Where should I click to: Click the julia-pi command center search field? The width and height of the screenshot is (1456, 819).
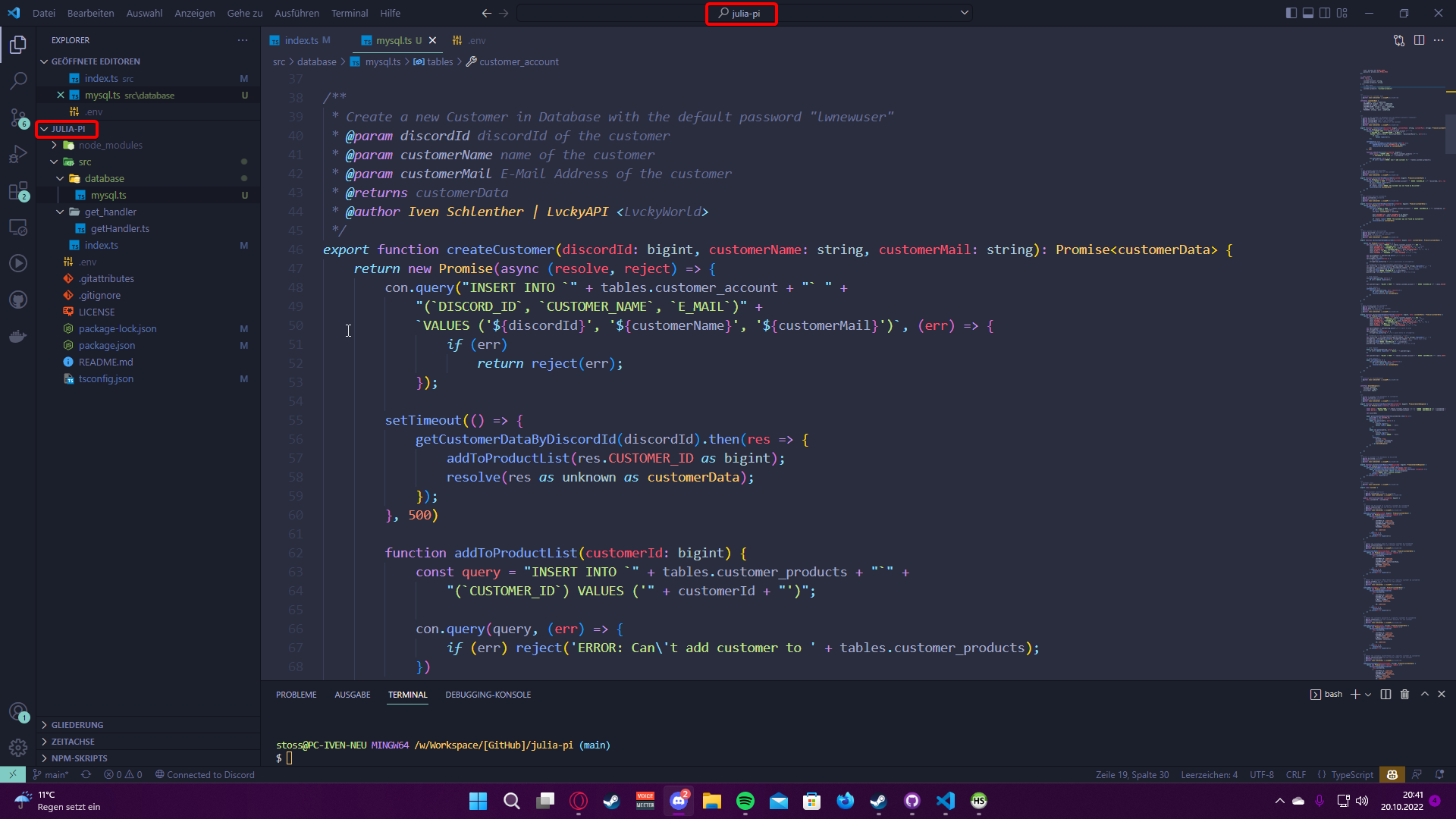click(741, 13)
